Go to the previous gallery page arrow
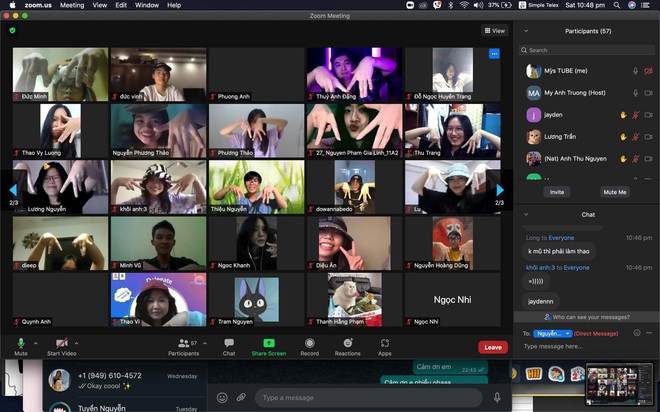 [13, 190]
